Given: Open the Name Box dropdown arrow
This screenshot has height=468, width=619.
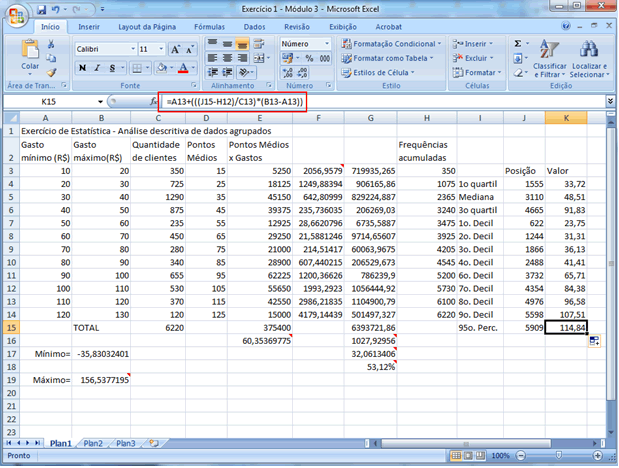Looking at the screenshot, I should pos(99,102).
